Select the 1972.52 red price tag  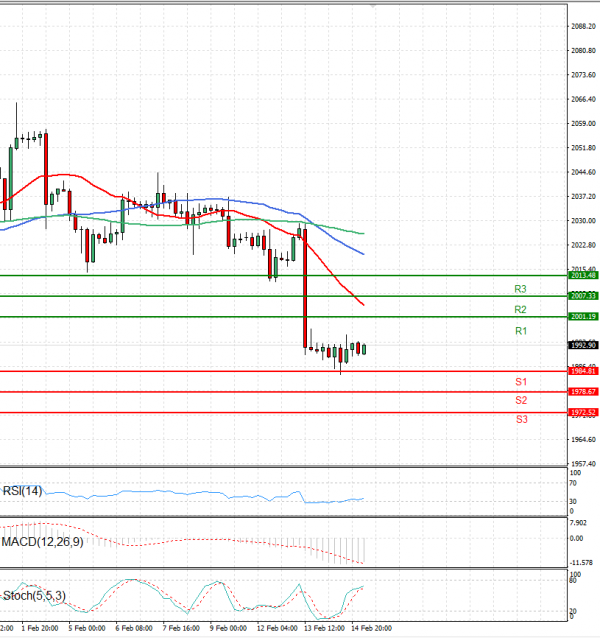tap(583, 412)
